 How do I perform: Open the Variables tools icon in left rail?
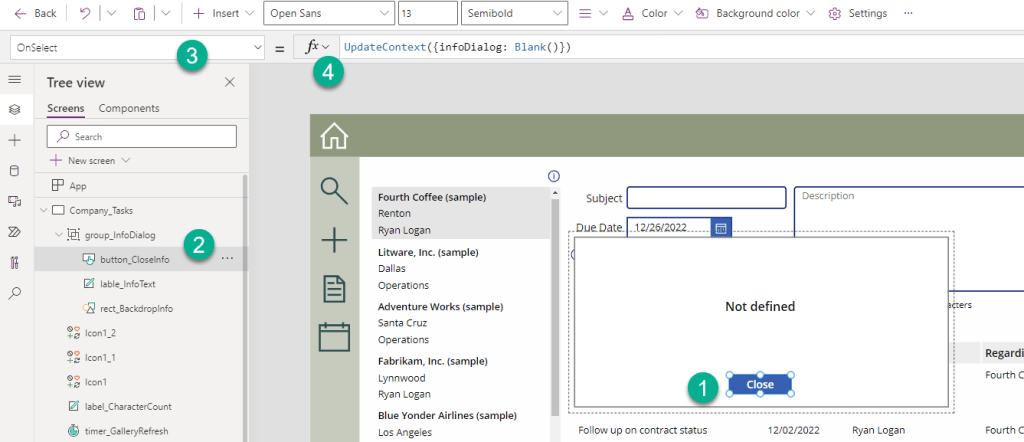click(x=14, y=262)
